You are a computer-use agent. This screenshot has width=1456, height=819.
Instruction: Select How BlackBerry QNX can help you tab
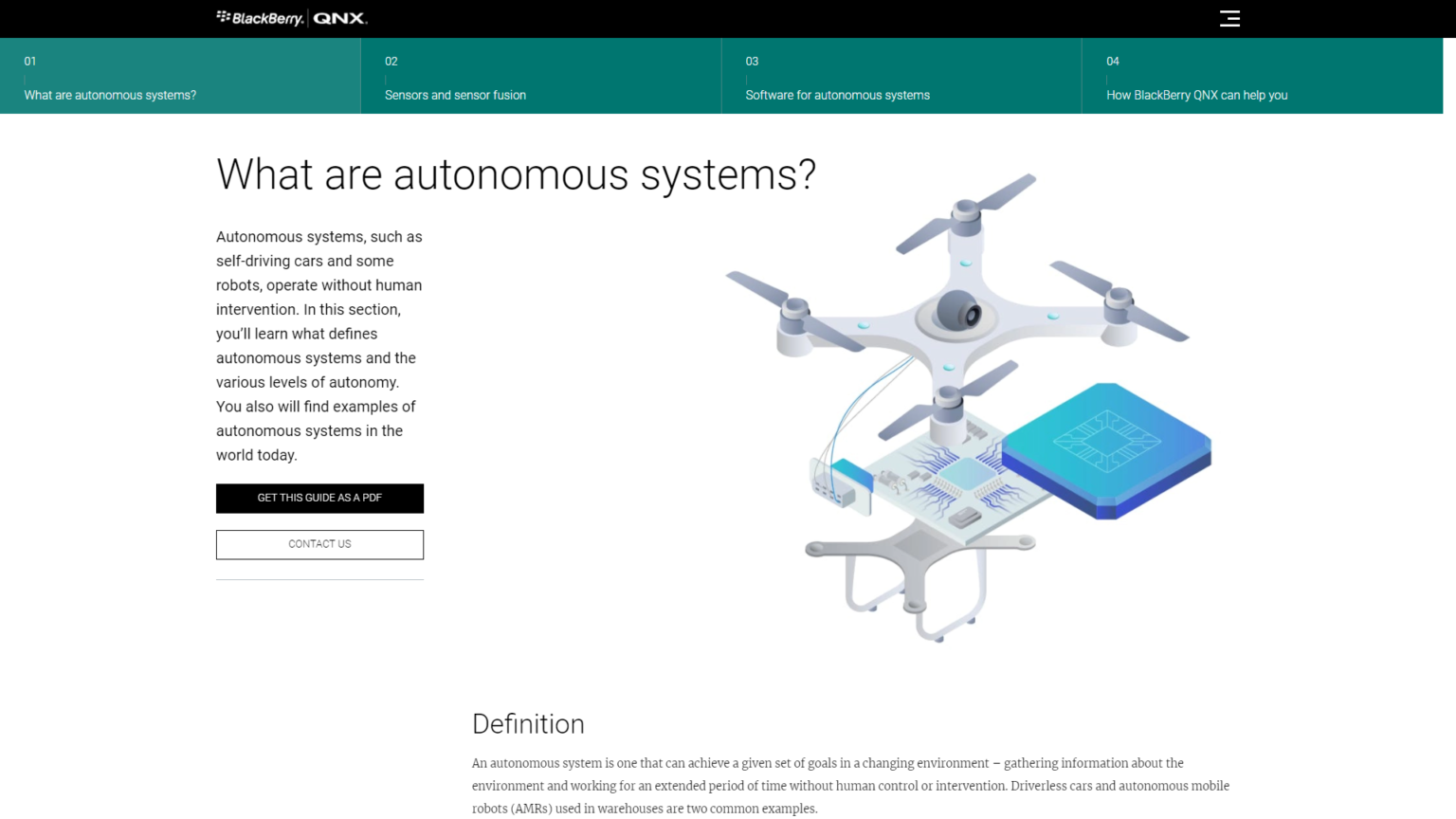point(1263,76)
